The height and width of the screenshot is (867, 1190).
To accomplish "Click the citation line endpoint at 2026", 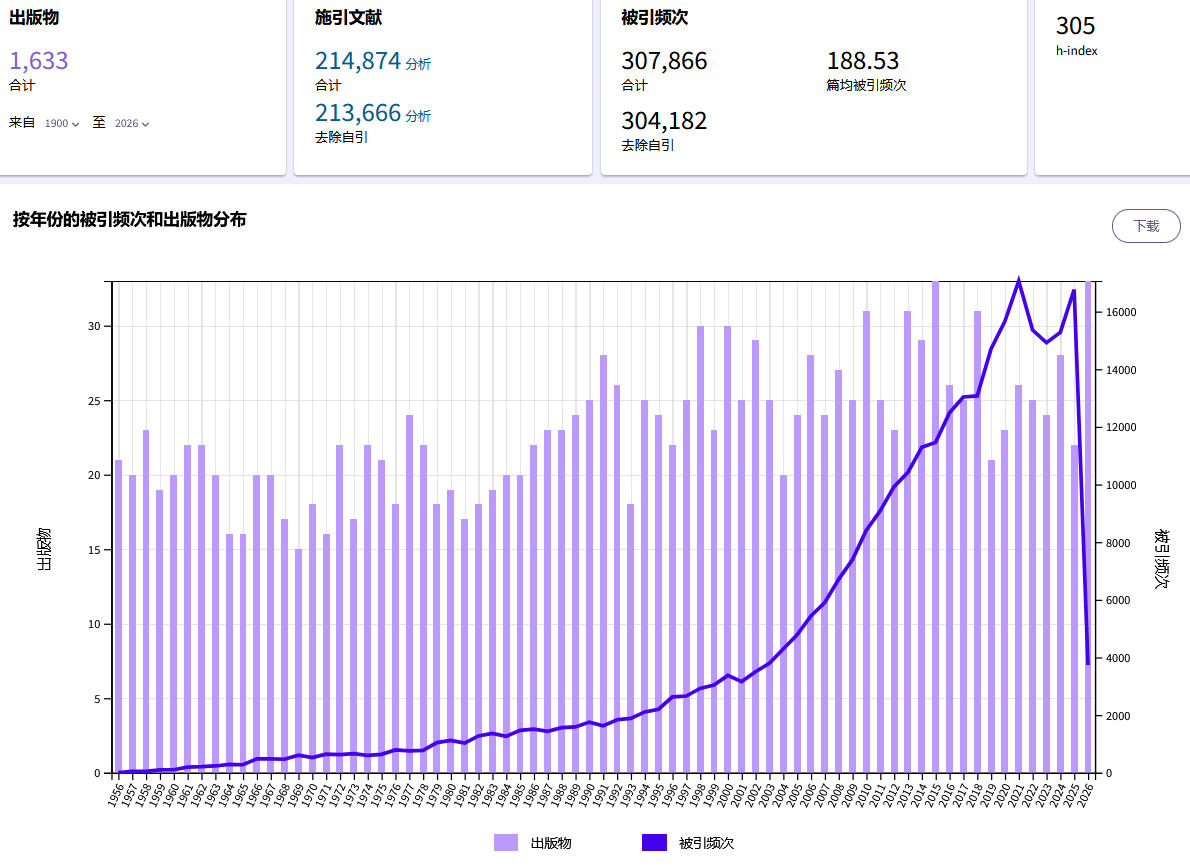I will [1088, 663].
